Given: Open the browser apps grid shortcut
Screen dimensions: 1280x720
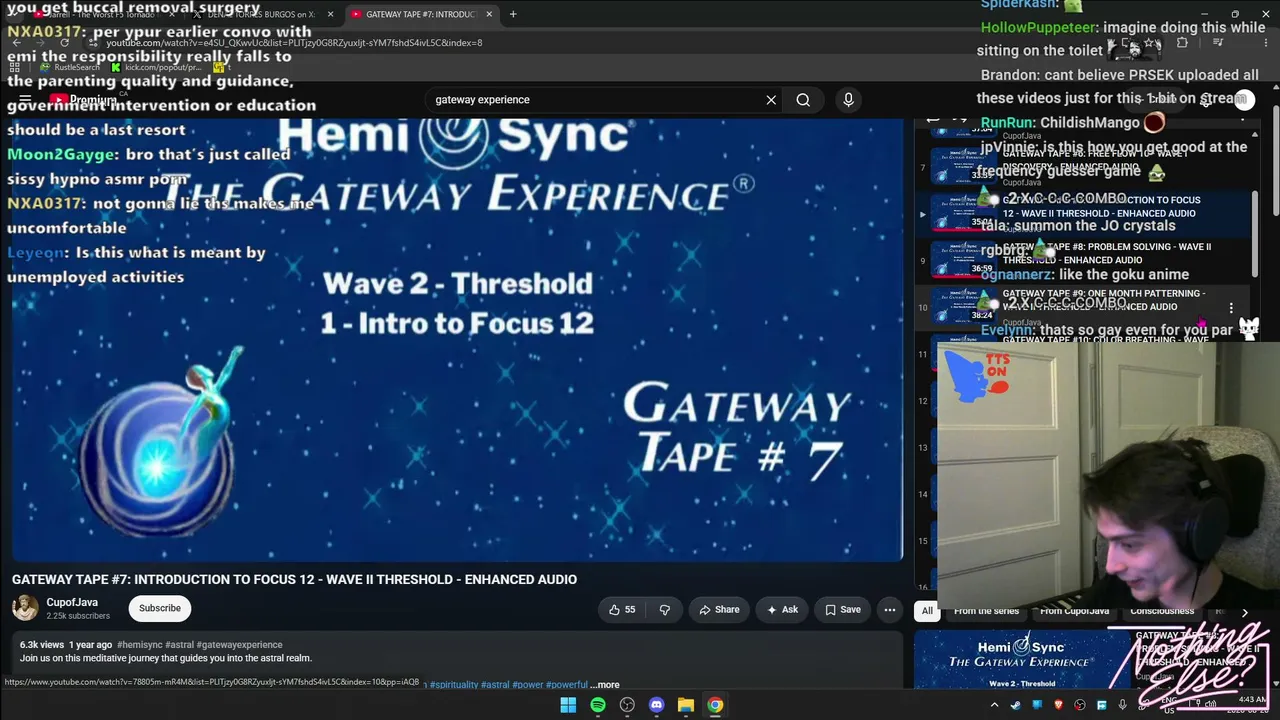Looking at the screenshot, I should coord(15,67).
